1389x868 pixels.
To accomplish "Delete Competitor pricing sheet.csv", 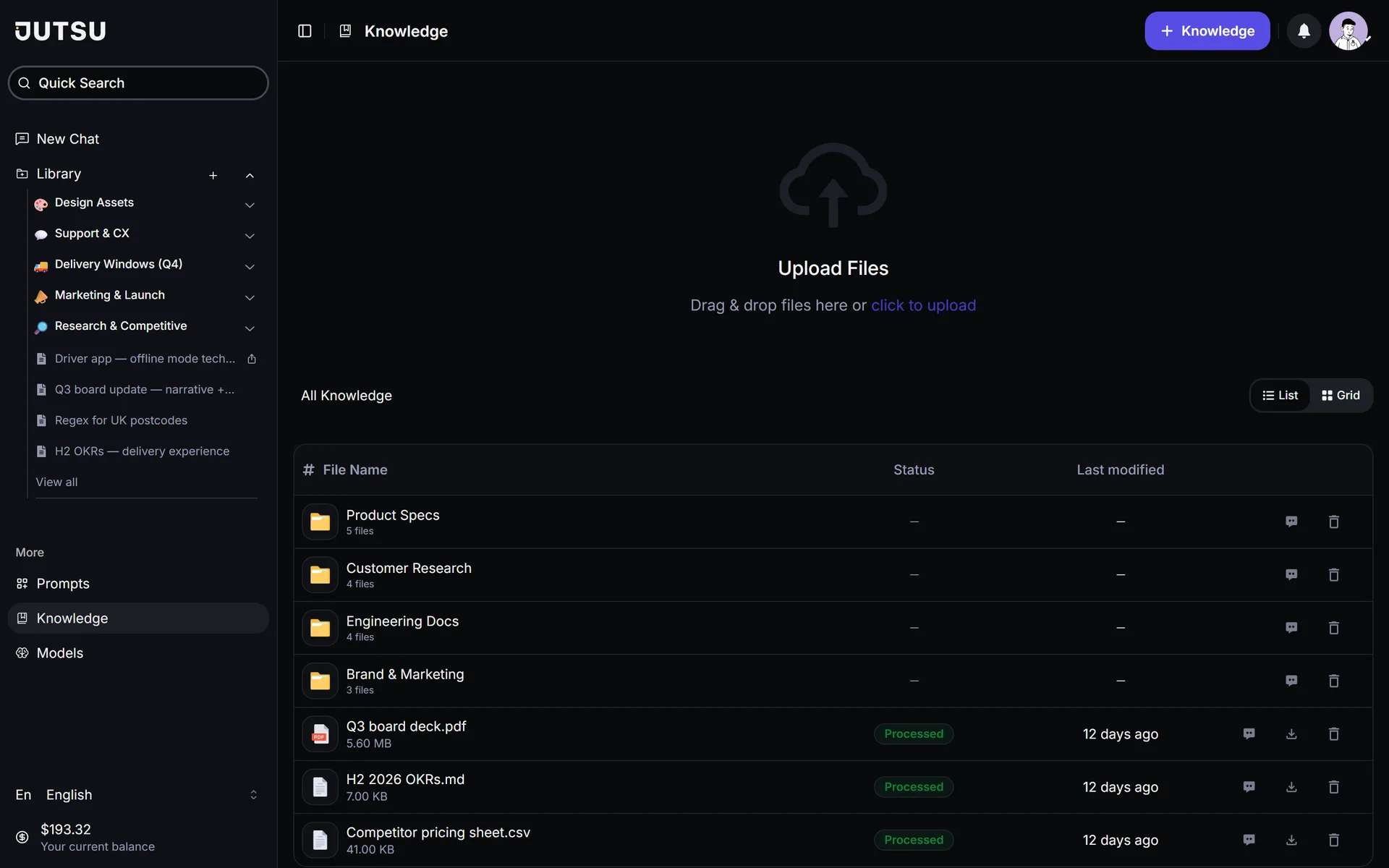I will click(x=1334, y=840).
